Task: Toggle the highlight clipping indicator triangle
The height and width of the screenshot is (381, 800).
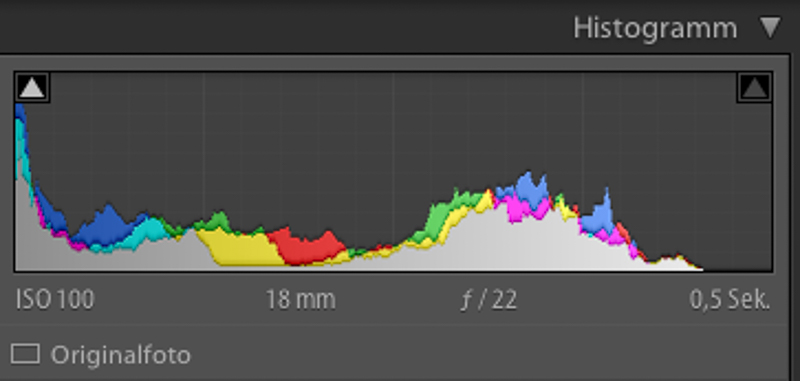Action: point(754,87)
